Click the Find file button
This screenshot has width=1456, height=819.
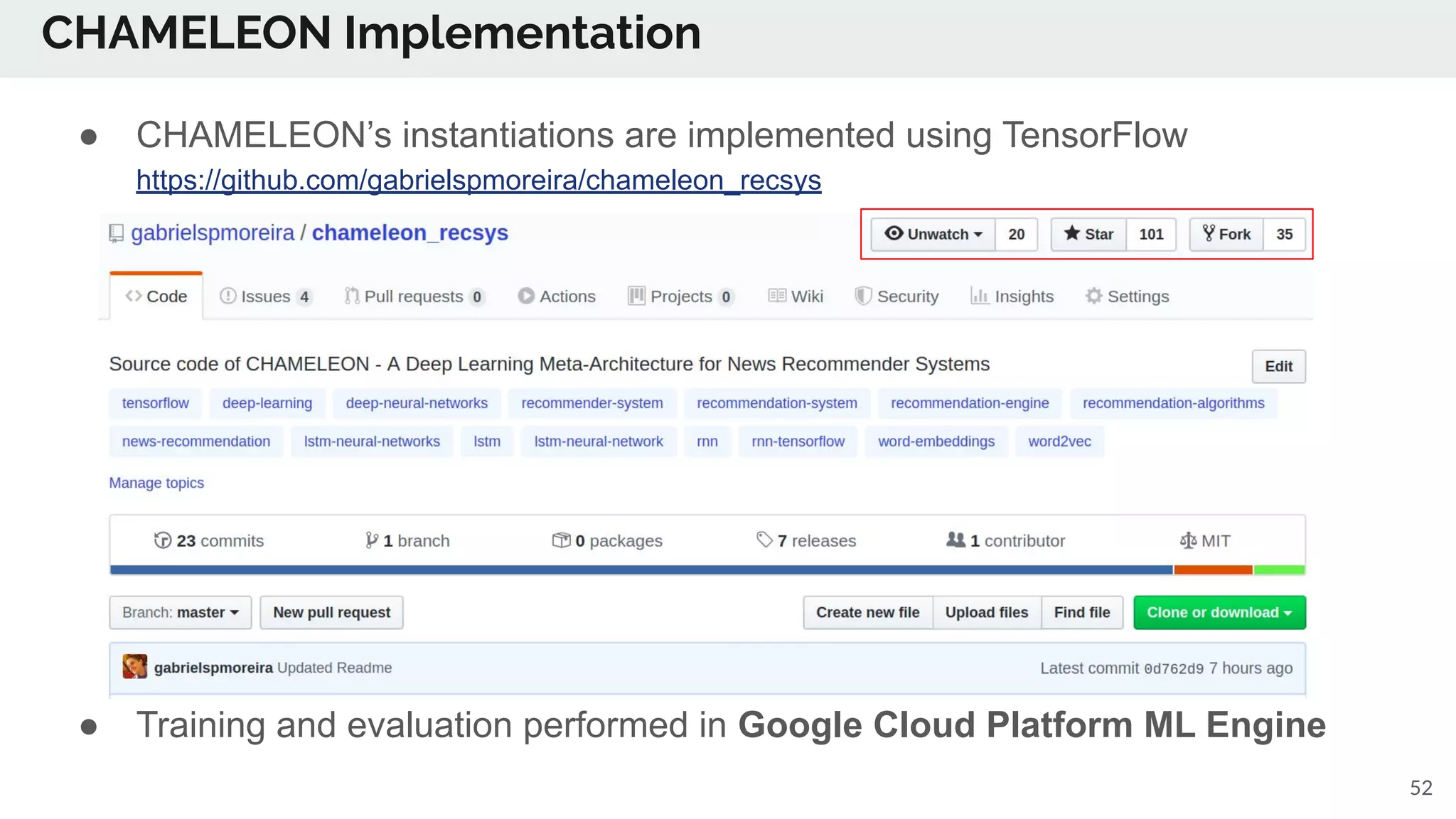tap(1082, 612)
